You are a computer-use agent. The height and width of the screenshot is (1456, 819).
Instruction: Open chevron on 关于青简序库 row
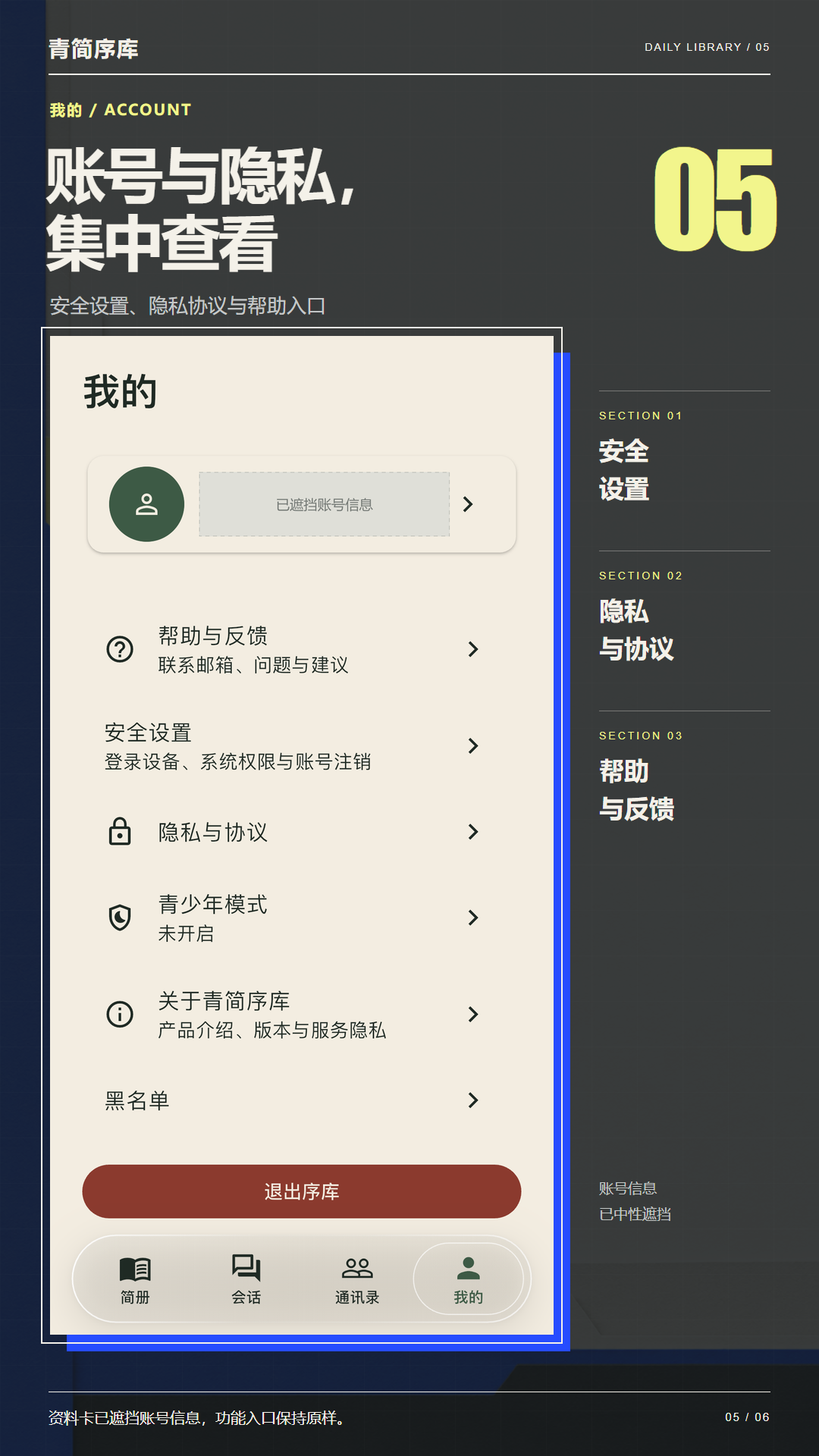pos(473,1015)
